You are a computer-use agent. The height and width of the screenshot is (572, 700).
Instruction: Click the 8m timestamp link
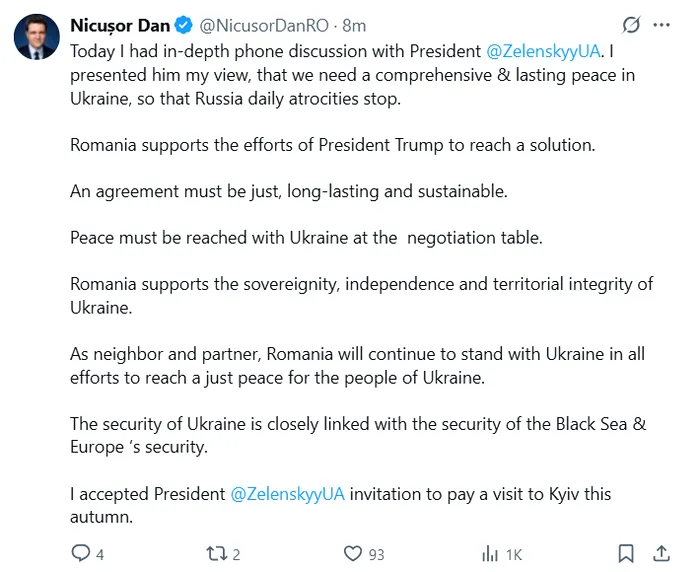click(x=354, y=25)
